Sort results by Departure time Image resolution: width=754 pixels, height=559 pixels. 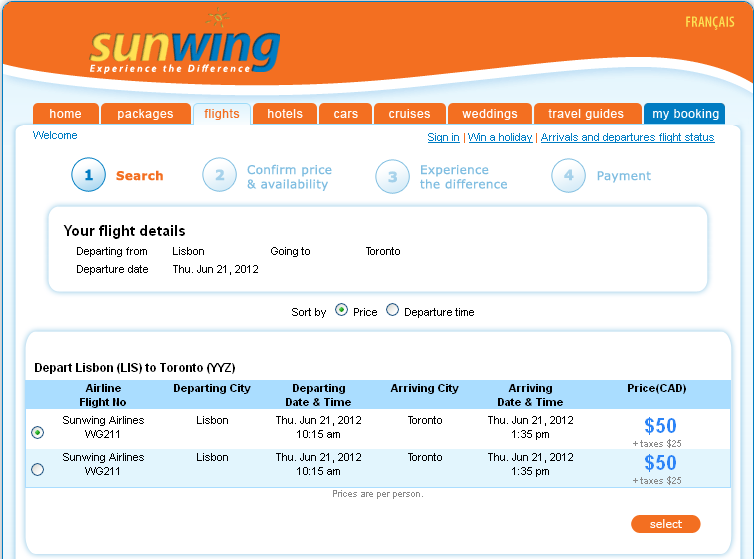coord(392,310)
